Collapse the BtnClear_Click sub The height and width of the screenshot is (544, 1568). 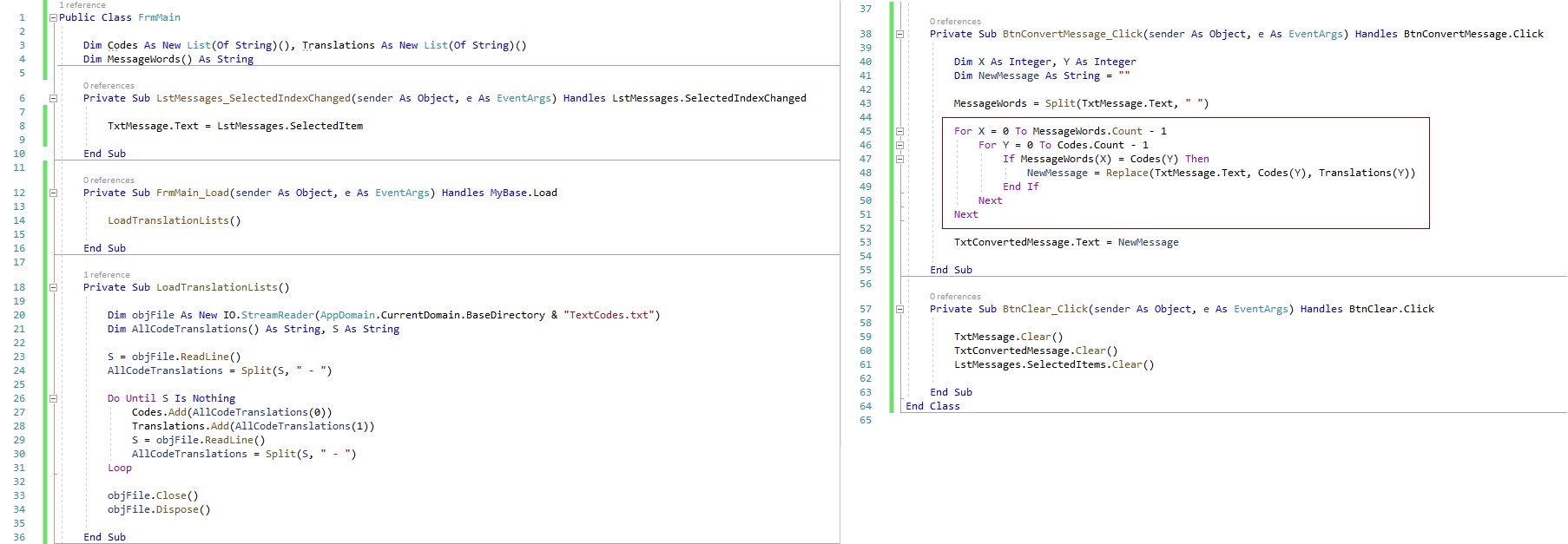tap(899, 309)
